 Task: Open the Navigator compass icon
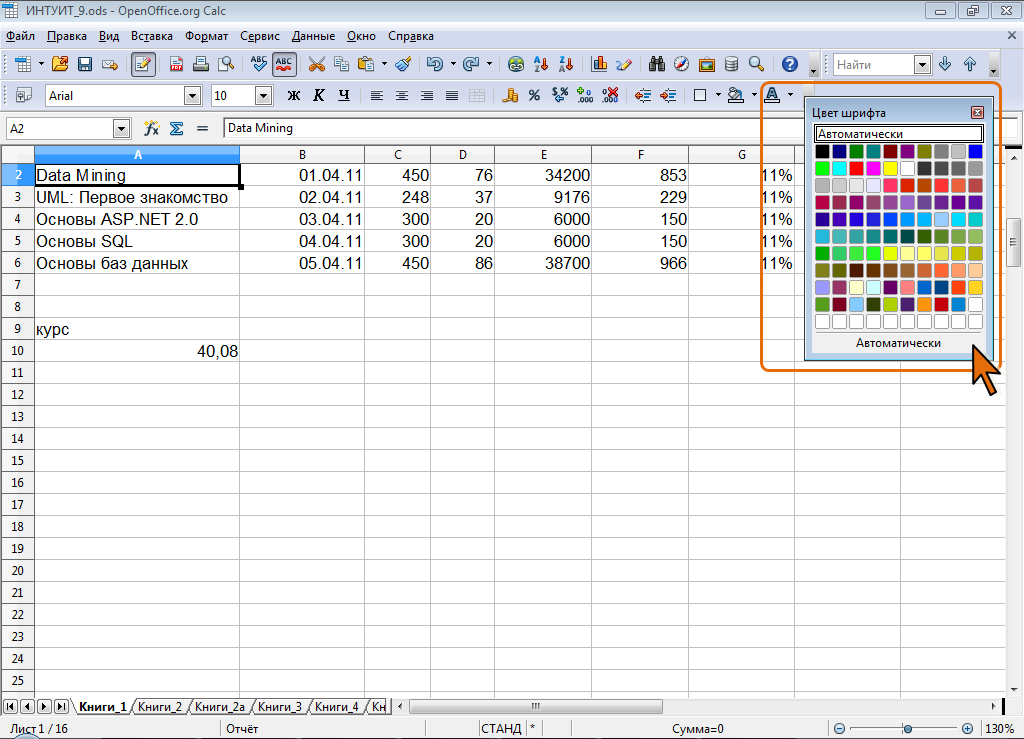[x=681, y=64]
